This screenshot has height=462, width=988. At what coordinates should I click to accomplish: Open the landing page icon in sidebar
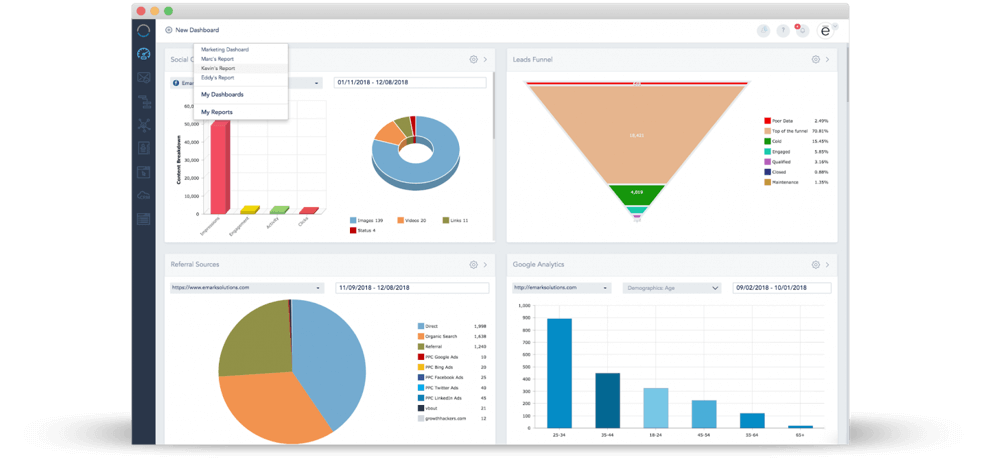pos(144,172)
